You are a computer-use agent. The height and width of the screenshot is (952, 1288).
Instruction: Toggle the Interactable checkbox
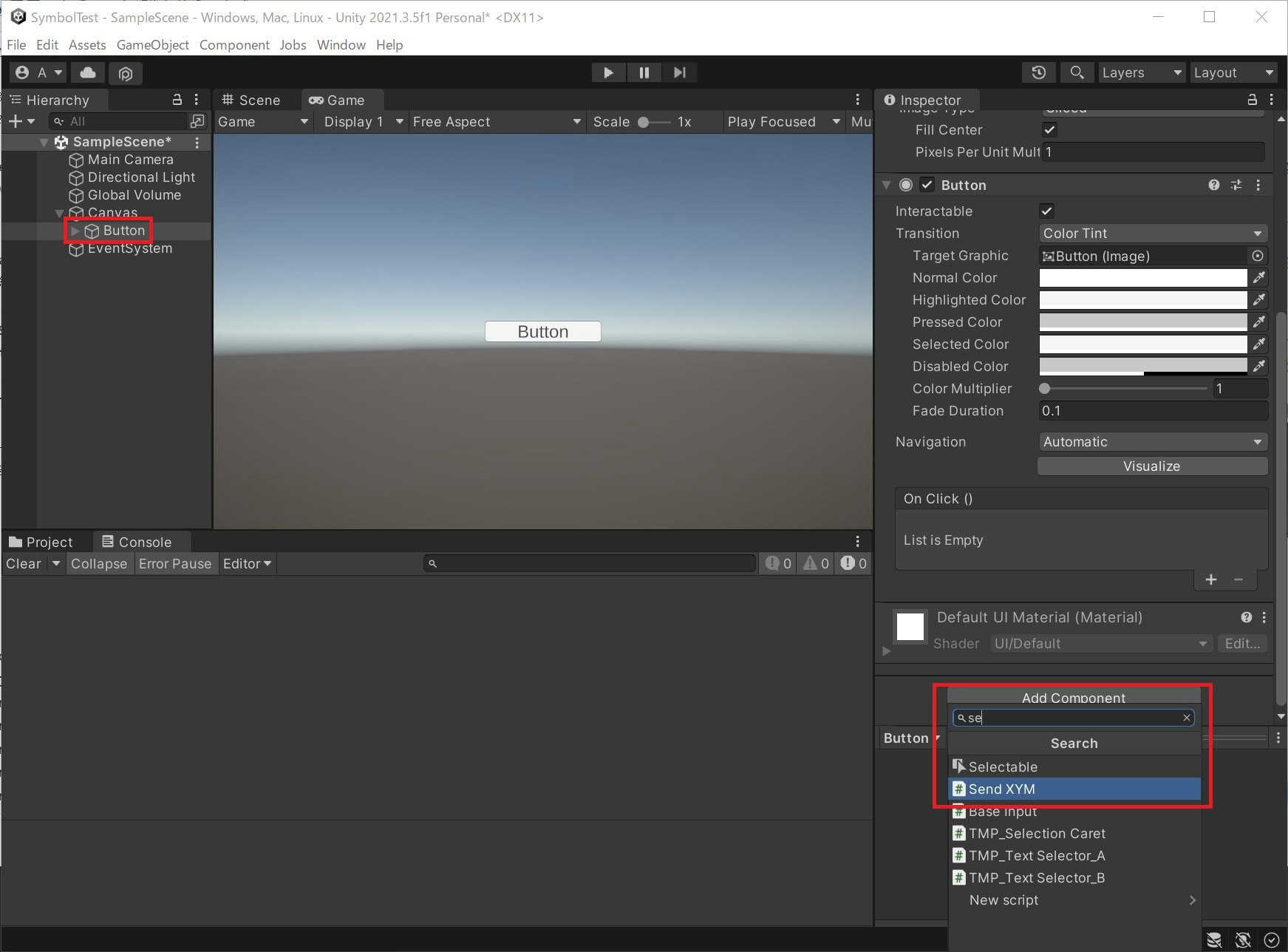coord(1046,211)
